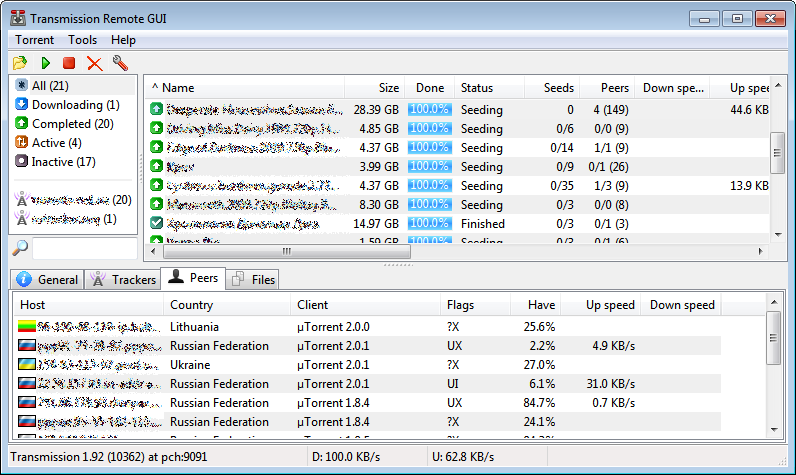Image resolution: width=796 pixels, height=475 pixels.
Task: Remove torrent using the red X icon
Action: click(x=95, y=63)
